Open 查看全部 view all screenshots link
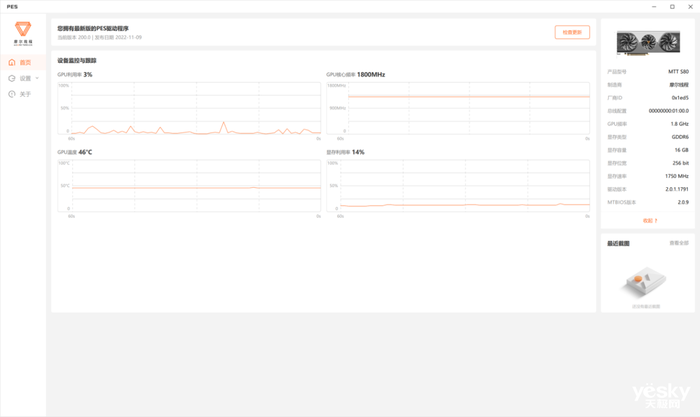700x417 pixels. [x=679, y=243]
